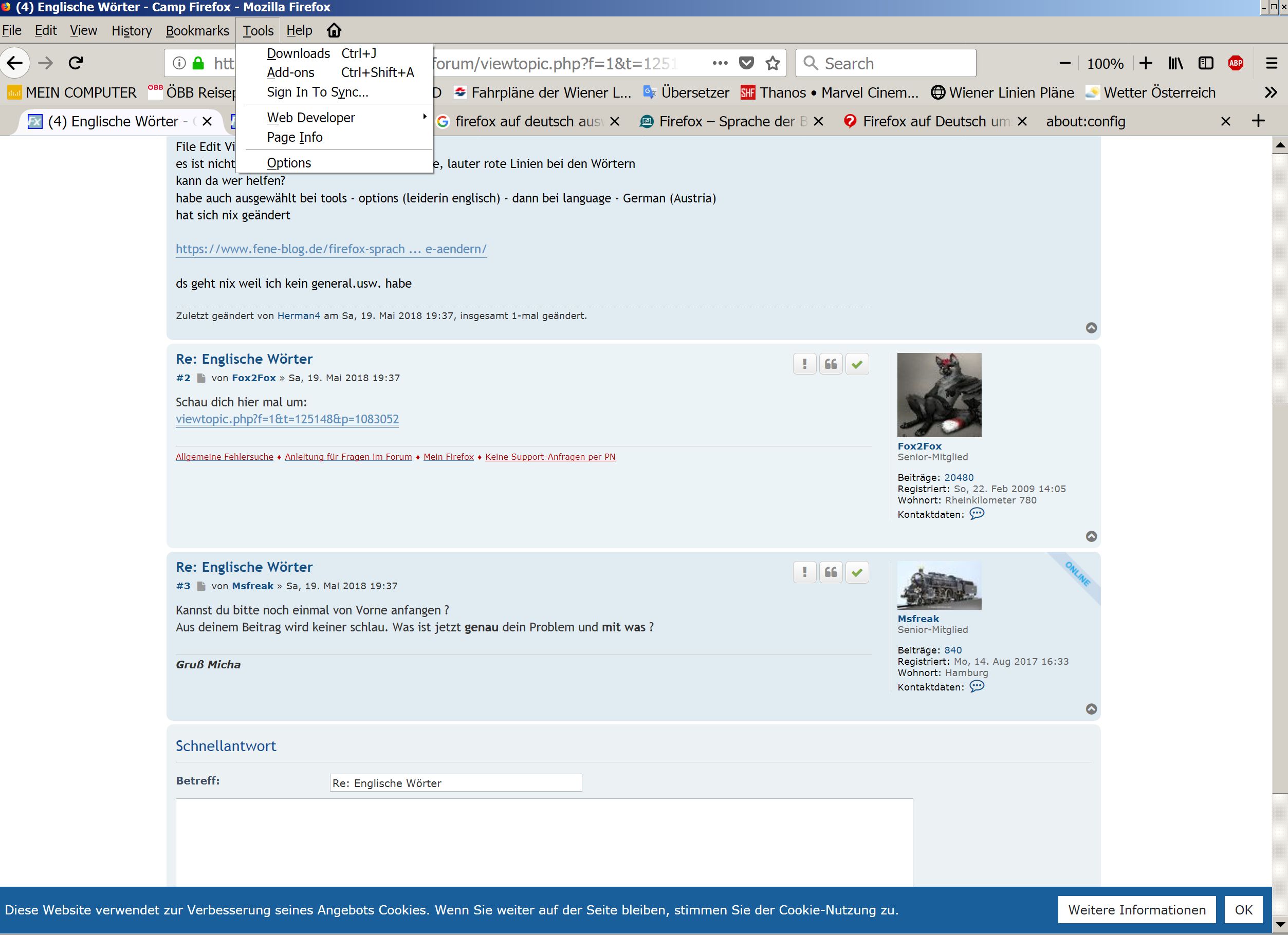Quote Fox2Fox's post with quote icon
This screenshot has width=1288, height=935.
[x=830, y=364]
